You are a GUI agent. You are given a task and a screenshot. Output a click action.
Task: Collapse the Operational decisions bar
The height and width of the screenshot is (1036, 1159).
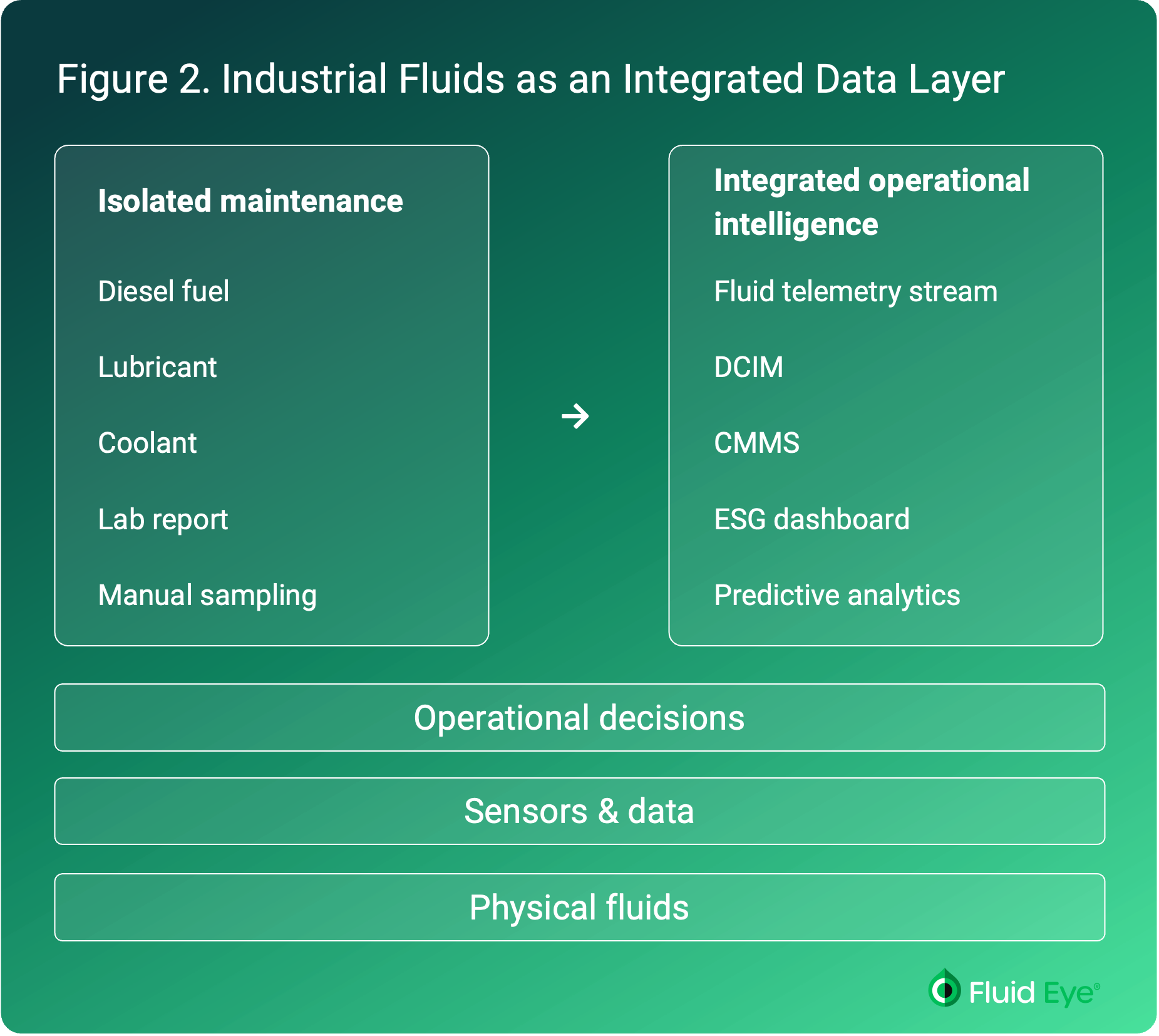(579, 718)
